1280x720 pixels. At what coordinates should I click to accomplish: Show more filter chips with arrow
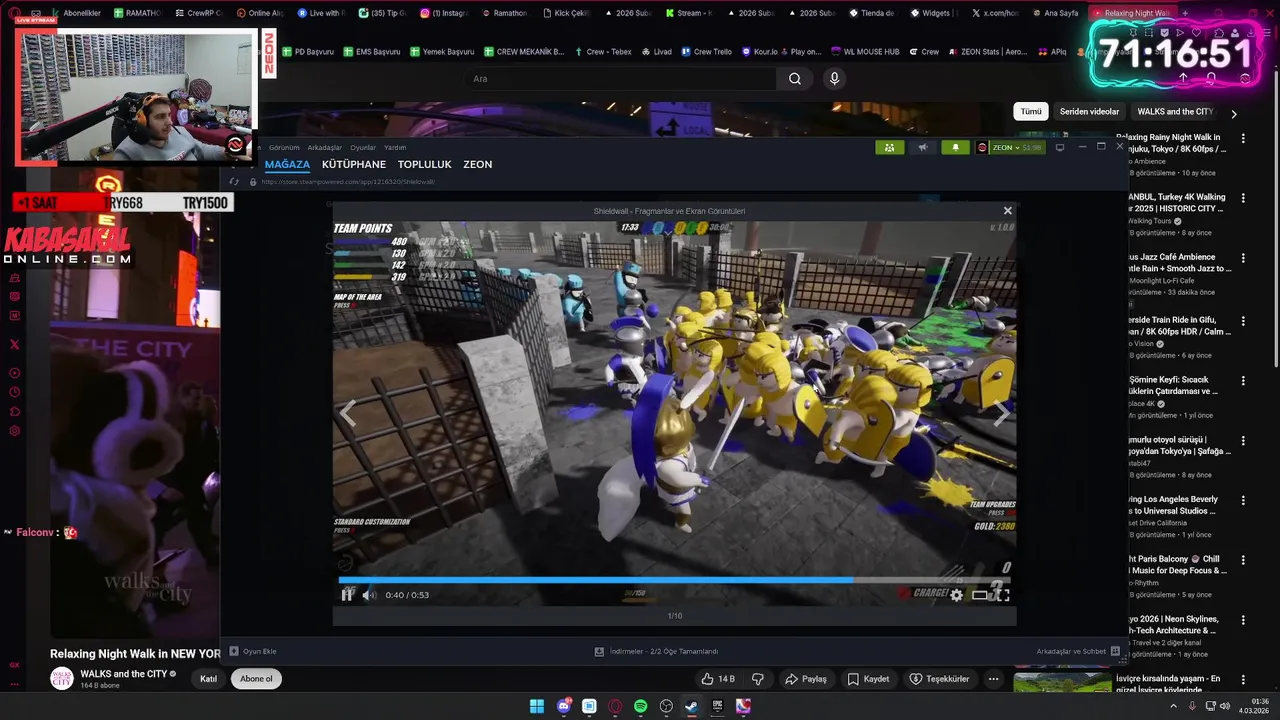pyautogui.click(x=1234, y=113)
